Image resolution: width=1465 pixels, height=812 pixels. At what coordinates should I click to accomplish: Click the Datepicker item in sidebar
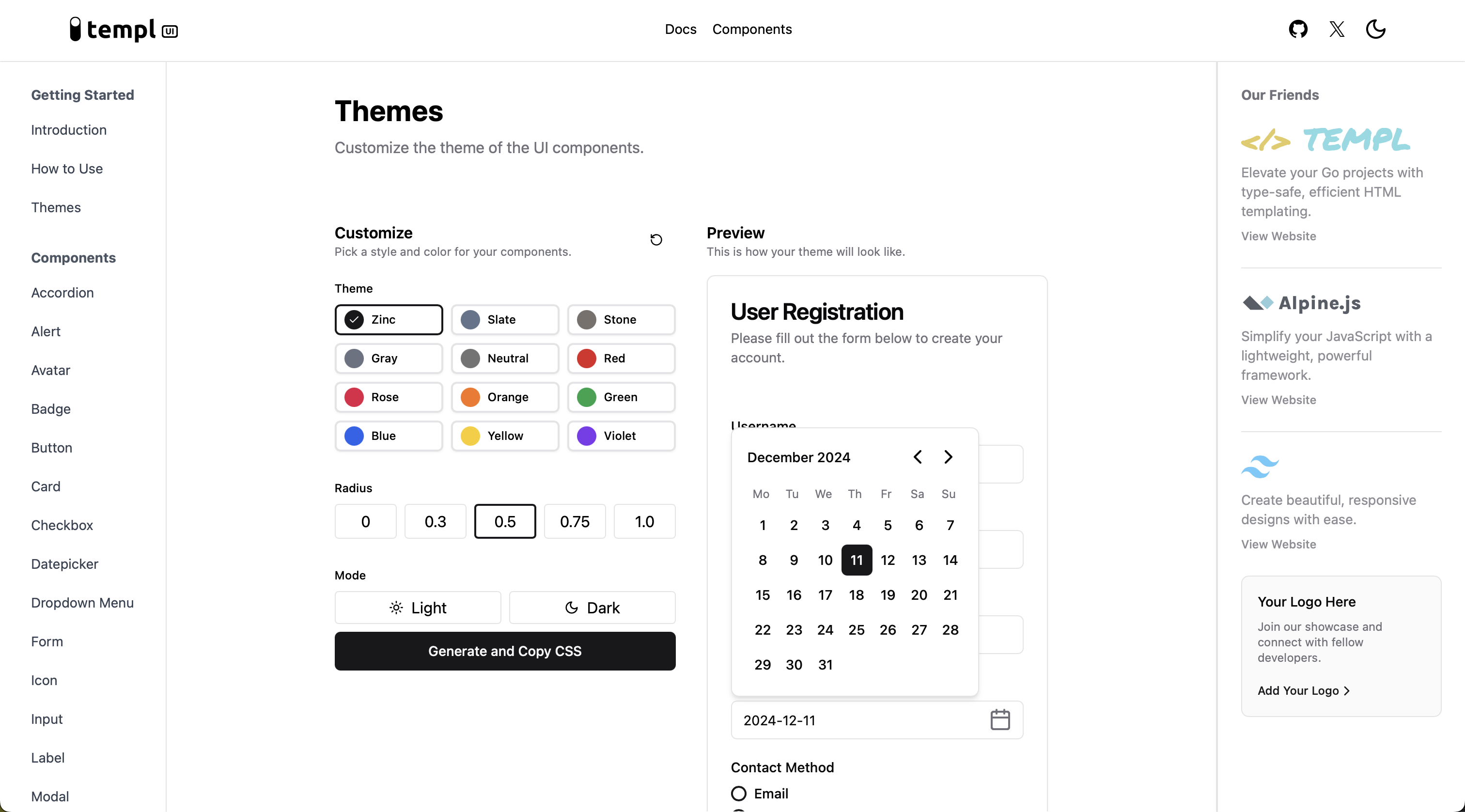click(x=65, y=564)
